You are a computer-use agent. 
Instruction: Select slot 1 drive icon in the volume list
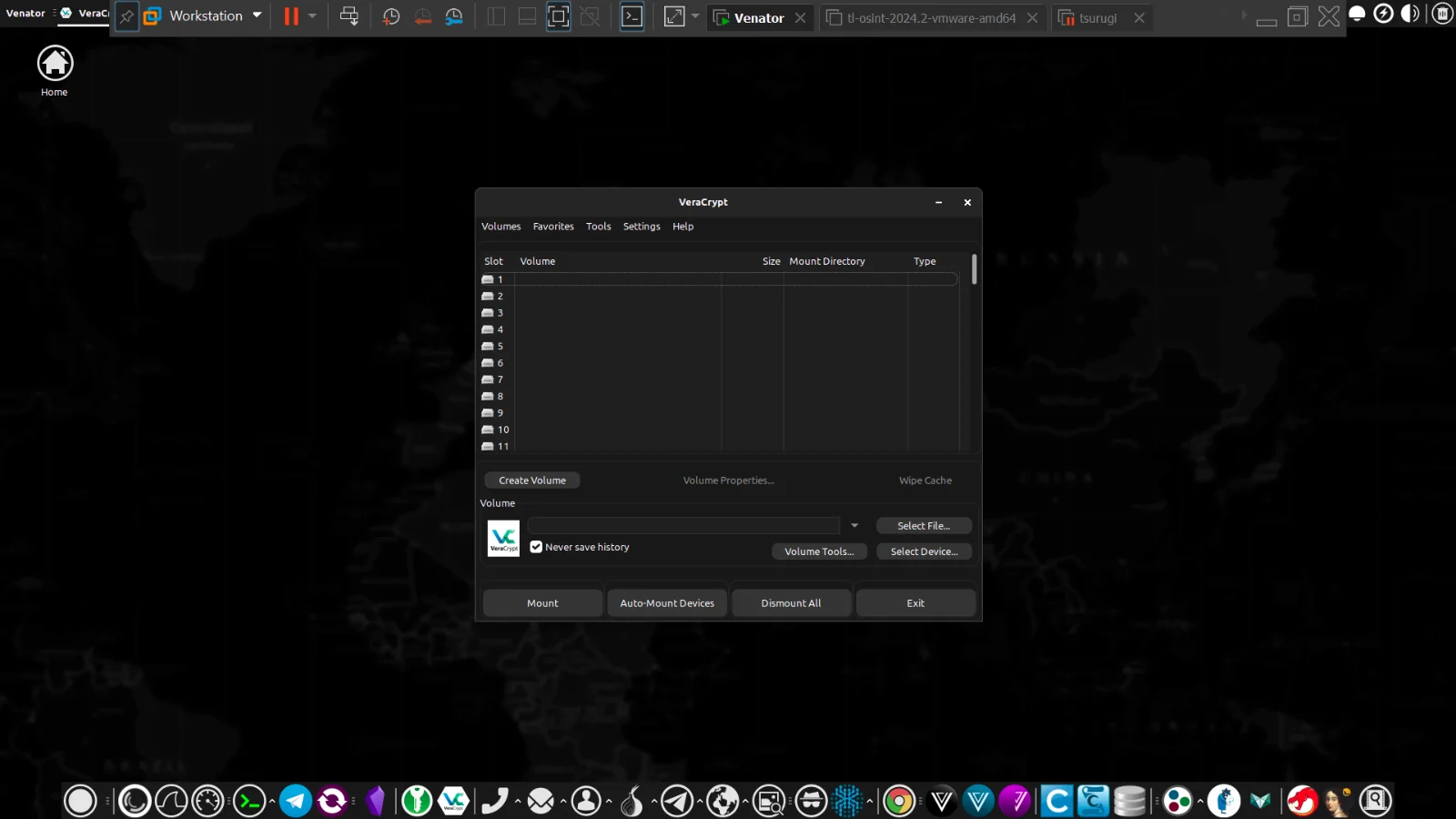click(488, 279)
